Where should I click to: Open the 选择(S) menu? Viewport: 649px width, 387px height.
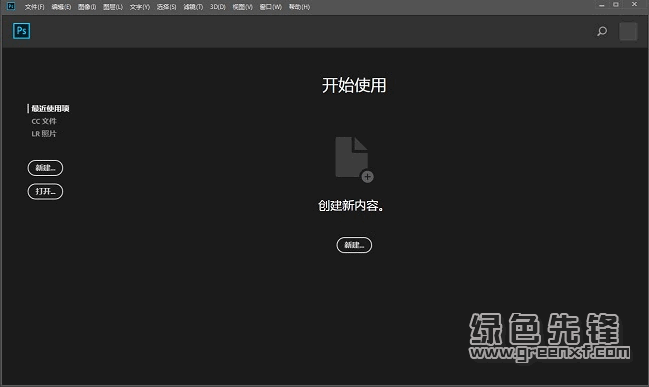pos(166,7)
